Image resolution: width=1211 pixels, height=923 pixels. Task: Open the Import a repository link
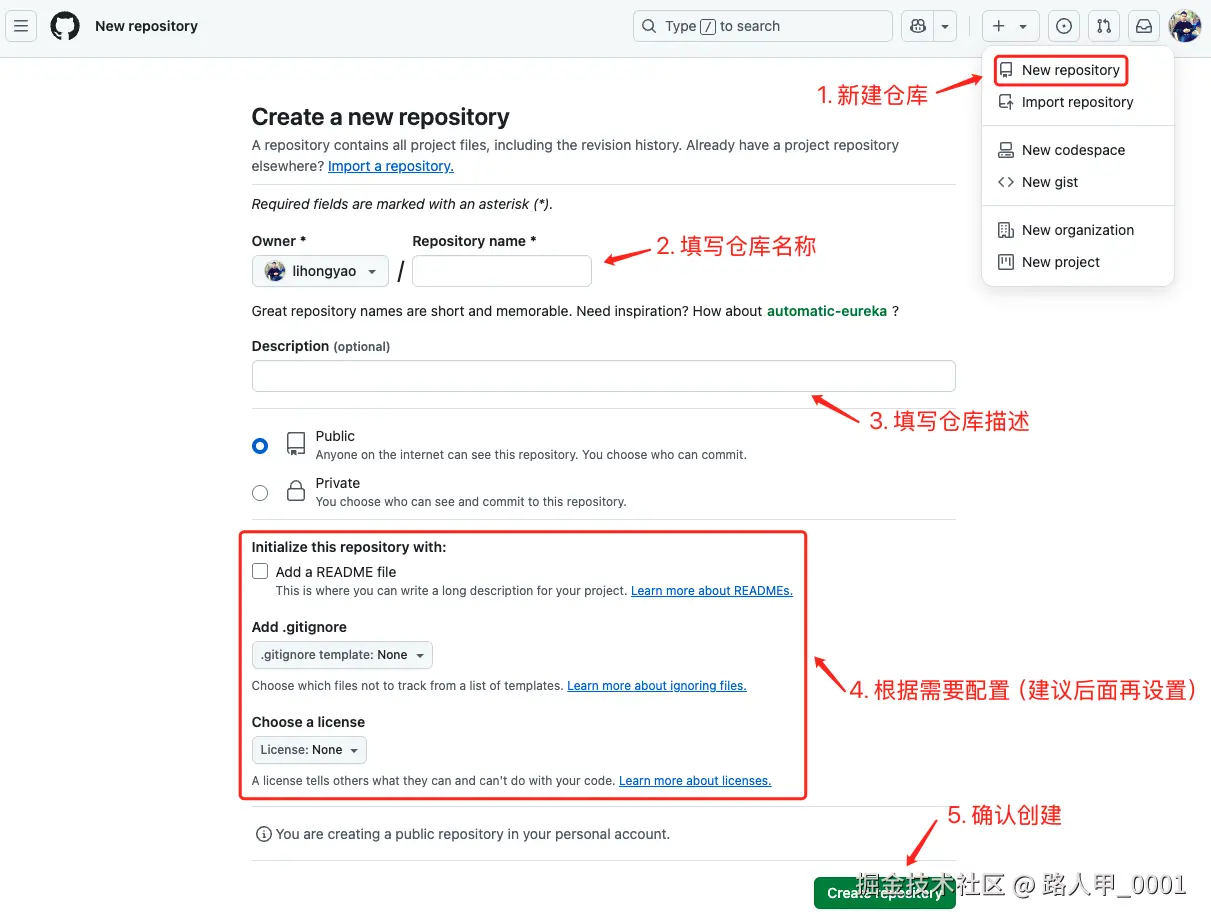click(x=390, y=166)
